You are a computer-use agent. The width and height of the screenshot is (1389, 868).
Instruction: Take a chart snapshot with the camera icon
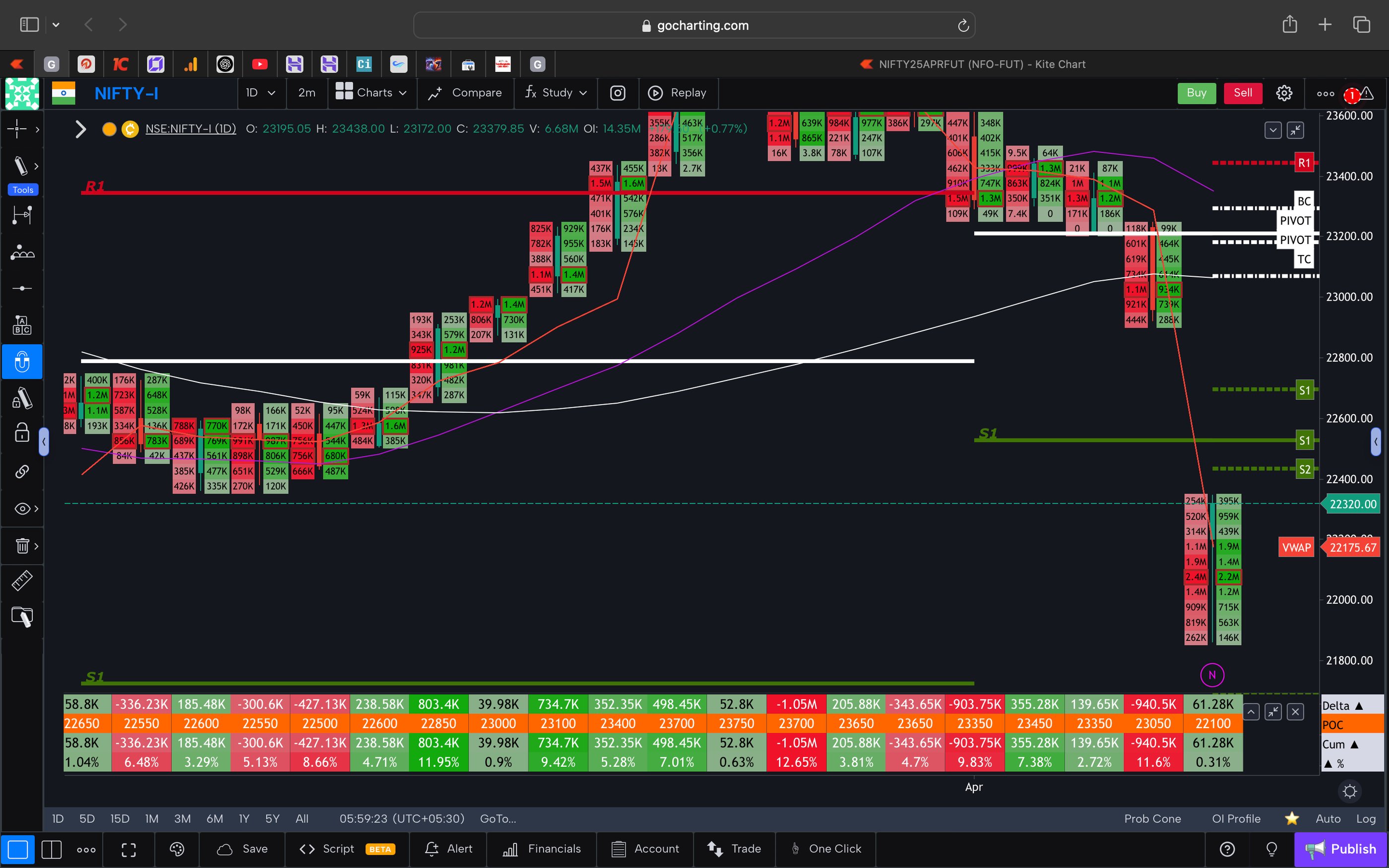pyautogui.click(x=618, y=93)
